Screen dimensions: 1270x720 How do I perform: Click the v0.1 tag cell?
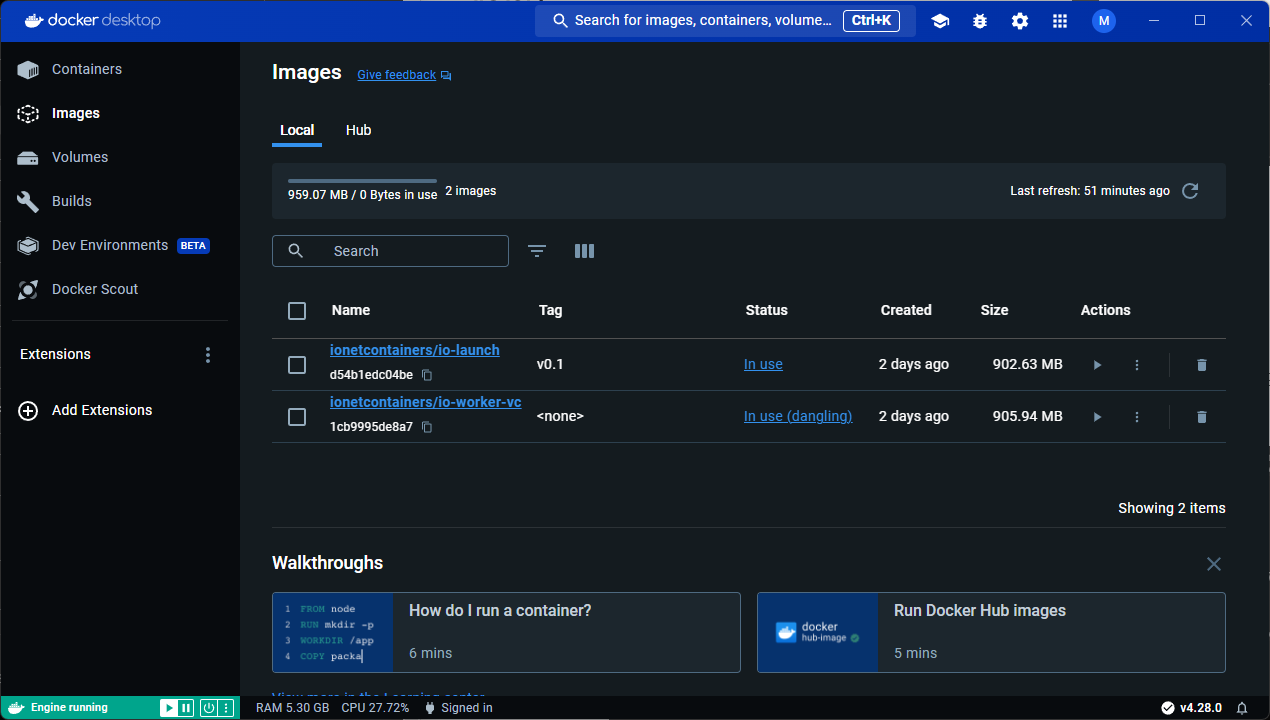click(550, 364)
